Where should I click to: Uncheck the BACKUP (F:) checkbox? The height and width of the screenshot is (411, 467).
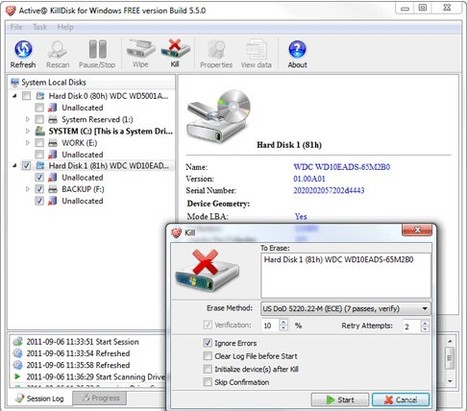39,189
